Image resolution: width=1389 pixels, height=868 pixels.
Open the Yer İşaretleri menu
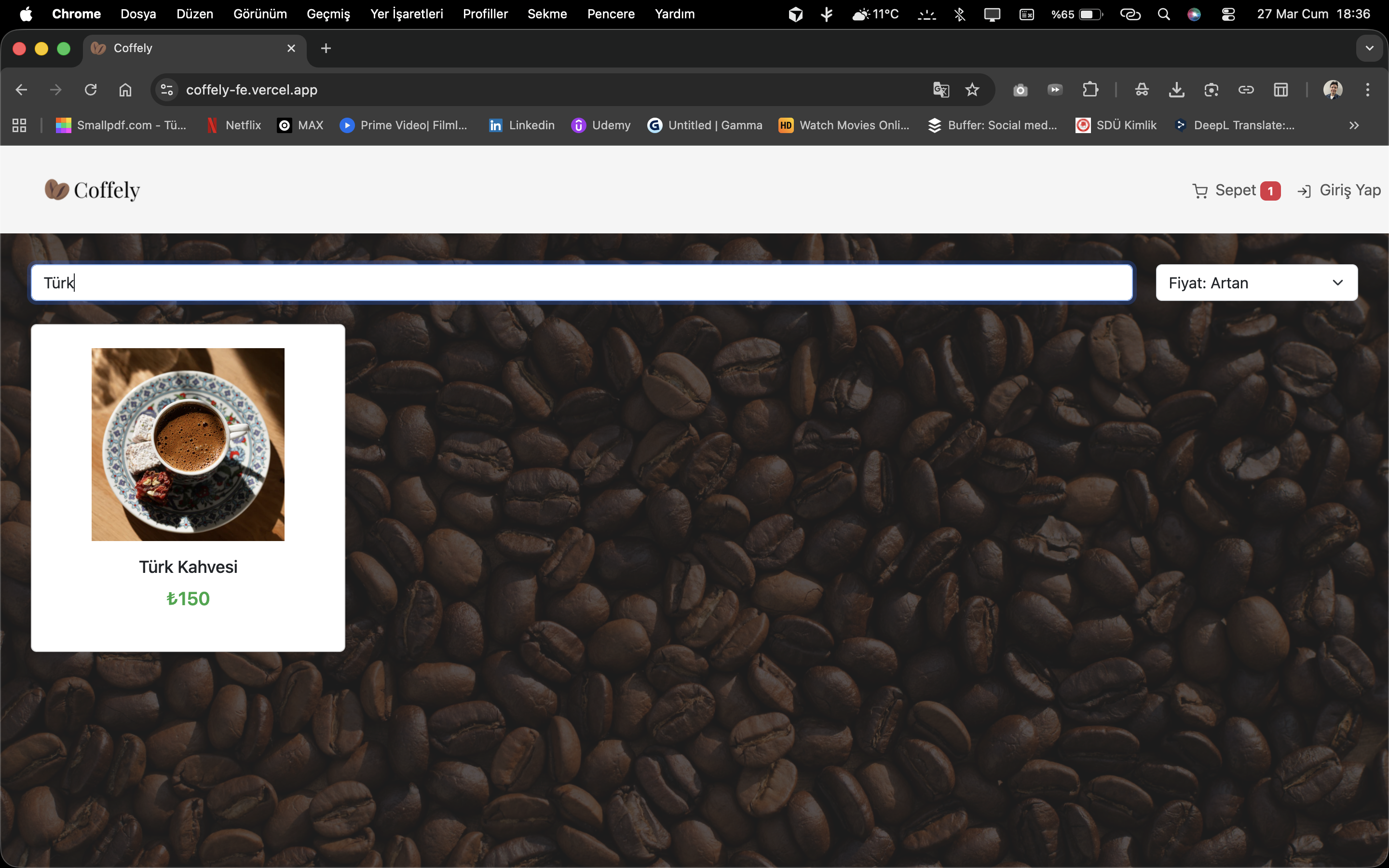pos(407,14)
